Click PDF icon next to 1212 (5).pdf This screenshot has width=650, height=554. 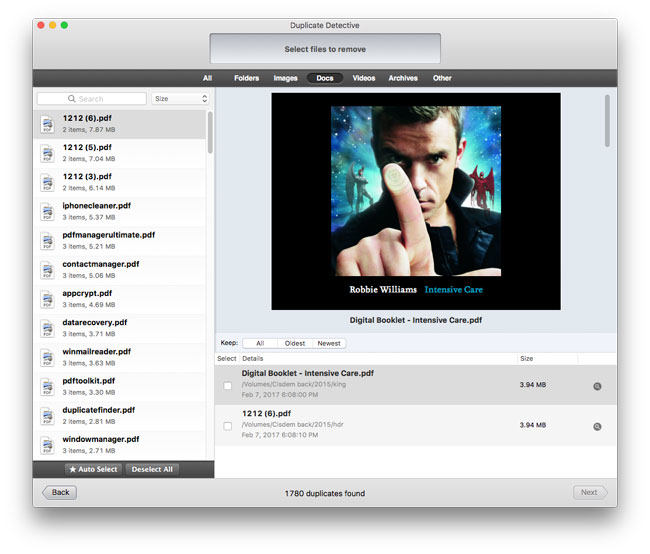pyautogui.click(x=47, y=153)
